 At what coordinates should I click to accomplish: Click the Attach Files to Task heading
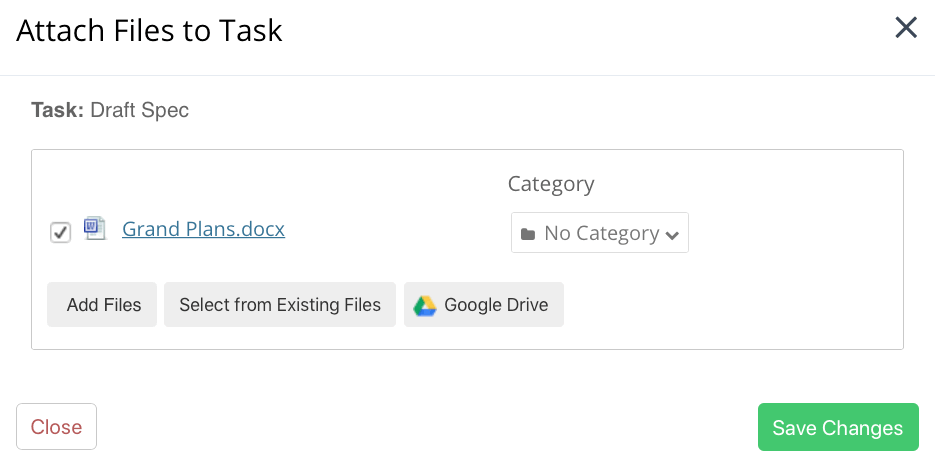pyautogui.click(x=149, y=30)
